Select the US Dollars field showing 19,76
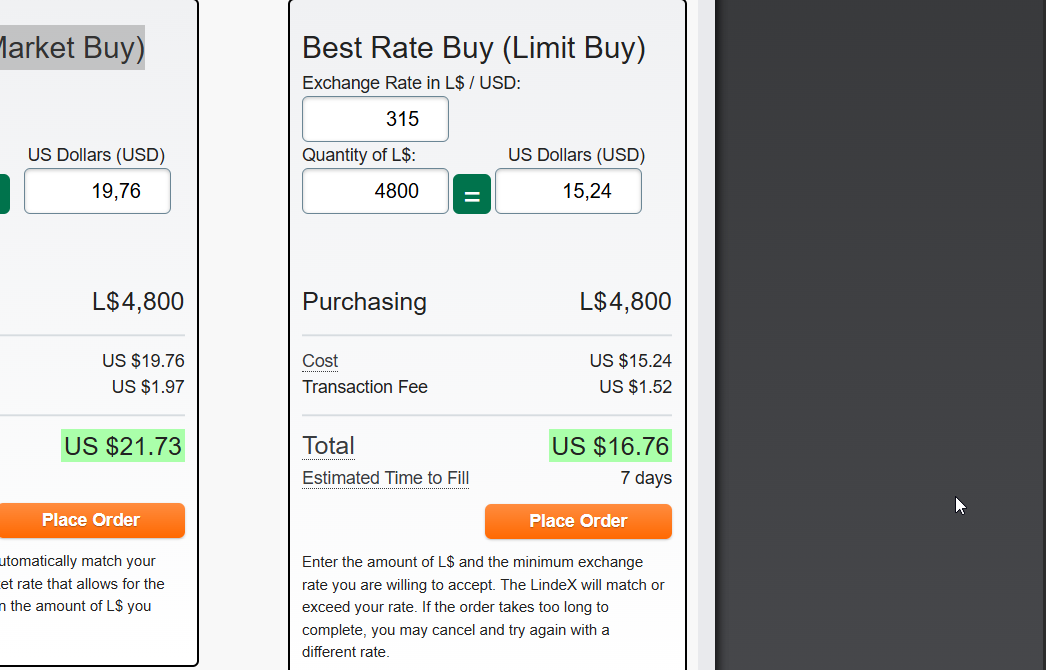1046x670 pixels. pos(97,191)
